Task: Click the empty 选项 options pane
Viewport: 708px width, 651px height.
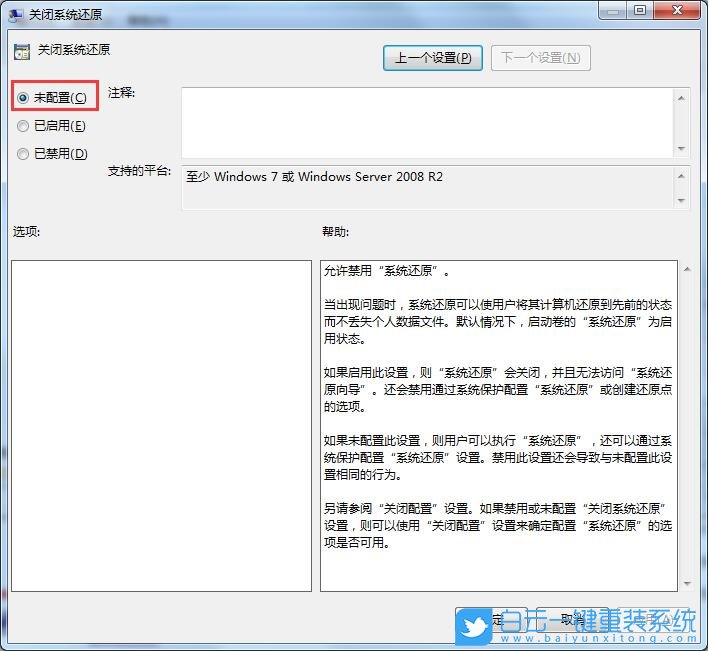Action: (161, 426)
